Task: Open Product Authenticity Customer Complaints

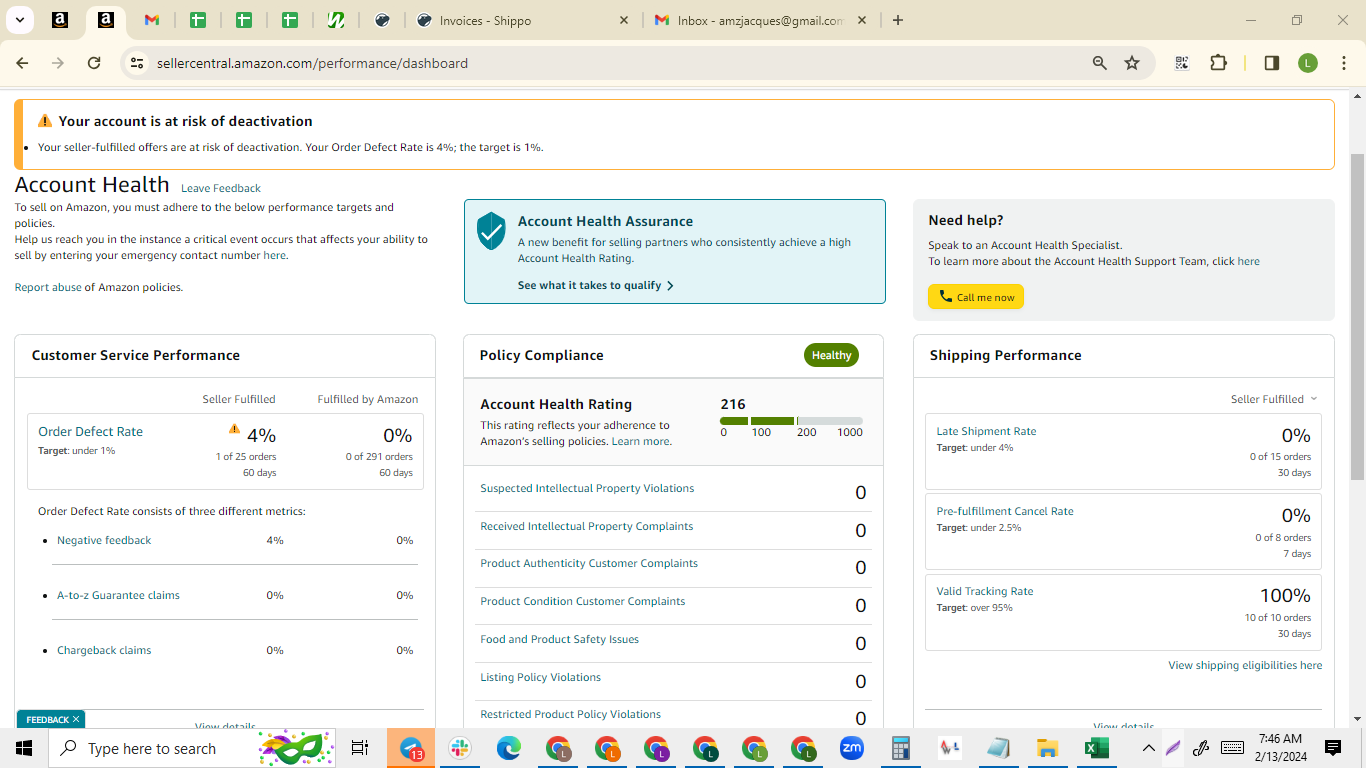Action: click(589, 563)
